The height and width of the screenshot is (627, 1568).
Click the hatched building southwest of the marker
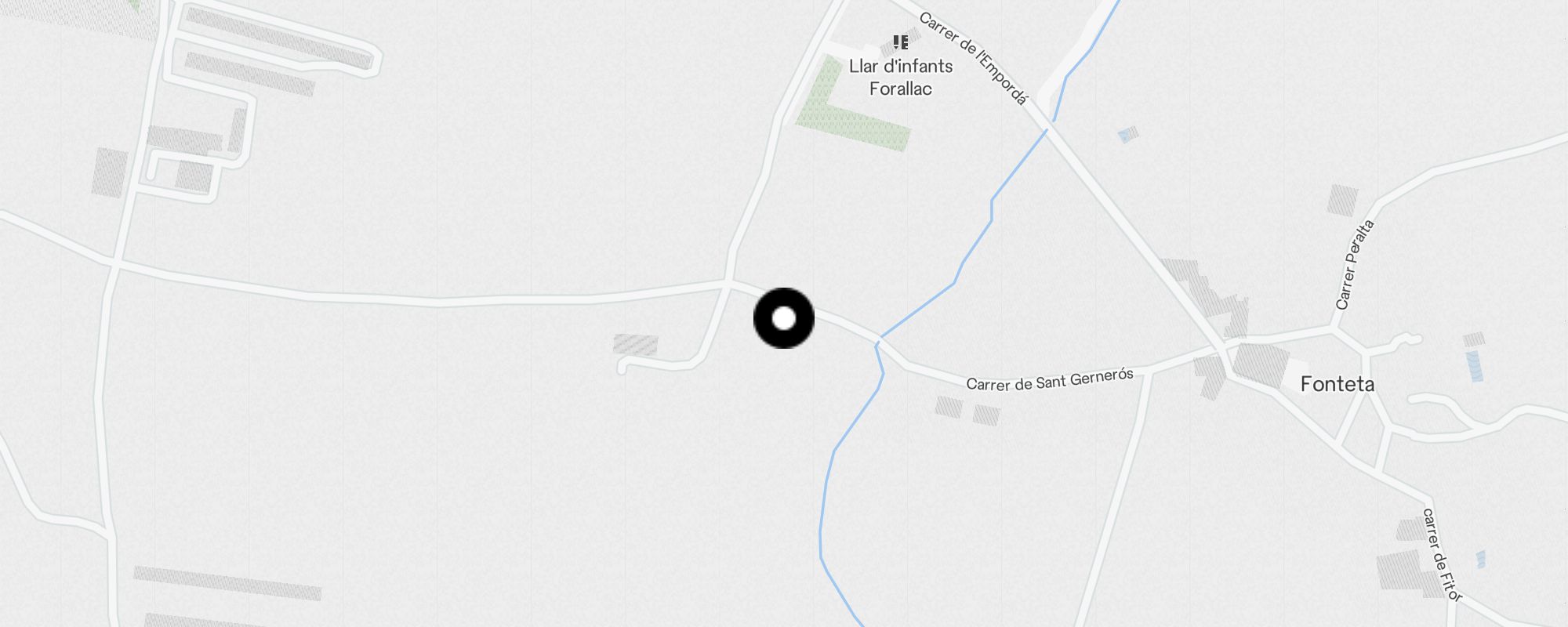point(636,344)
